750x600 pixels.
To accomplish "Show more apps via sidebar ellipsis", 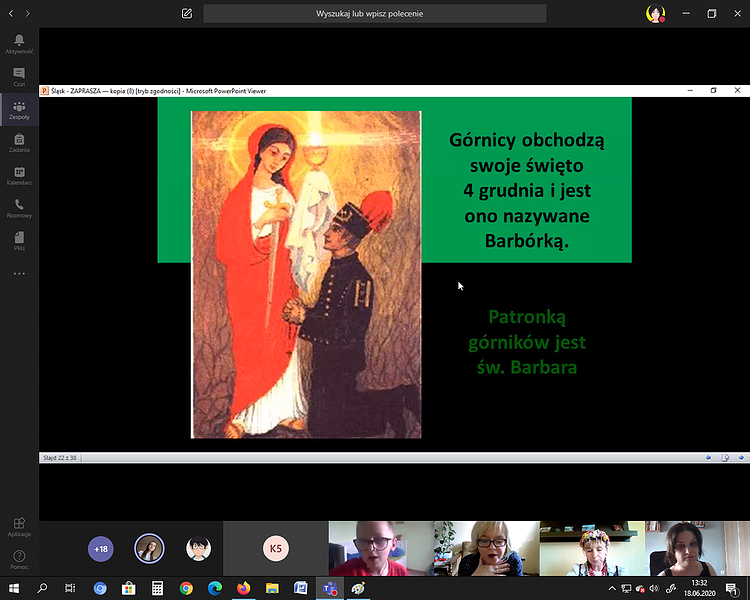I will coord(19,274).
